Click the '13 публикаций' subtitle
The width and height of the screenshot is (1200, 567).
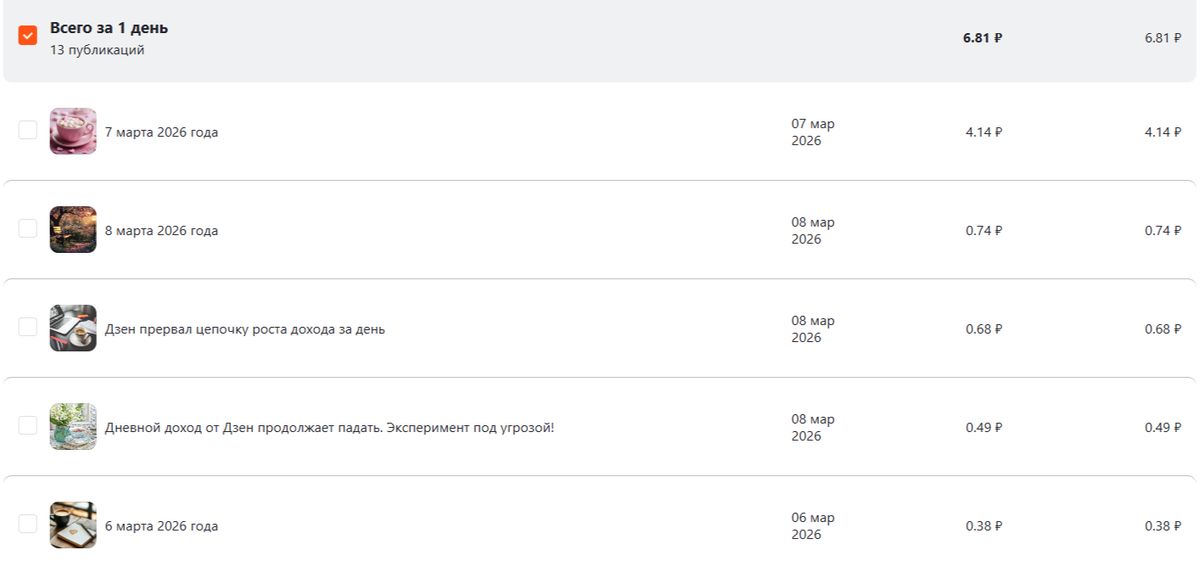[x=97, y=50]
